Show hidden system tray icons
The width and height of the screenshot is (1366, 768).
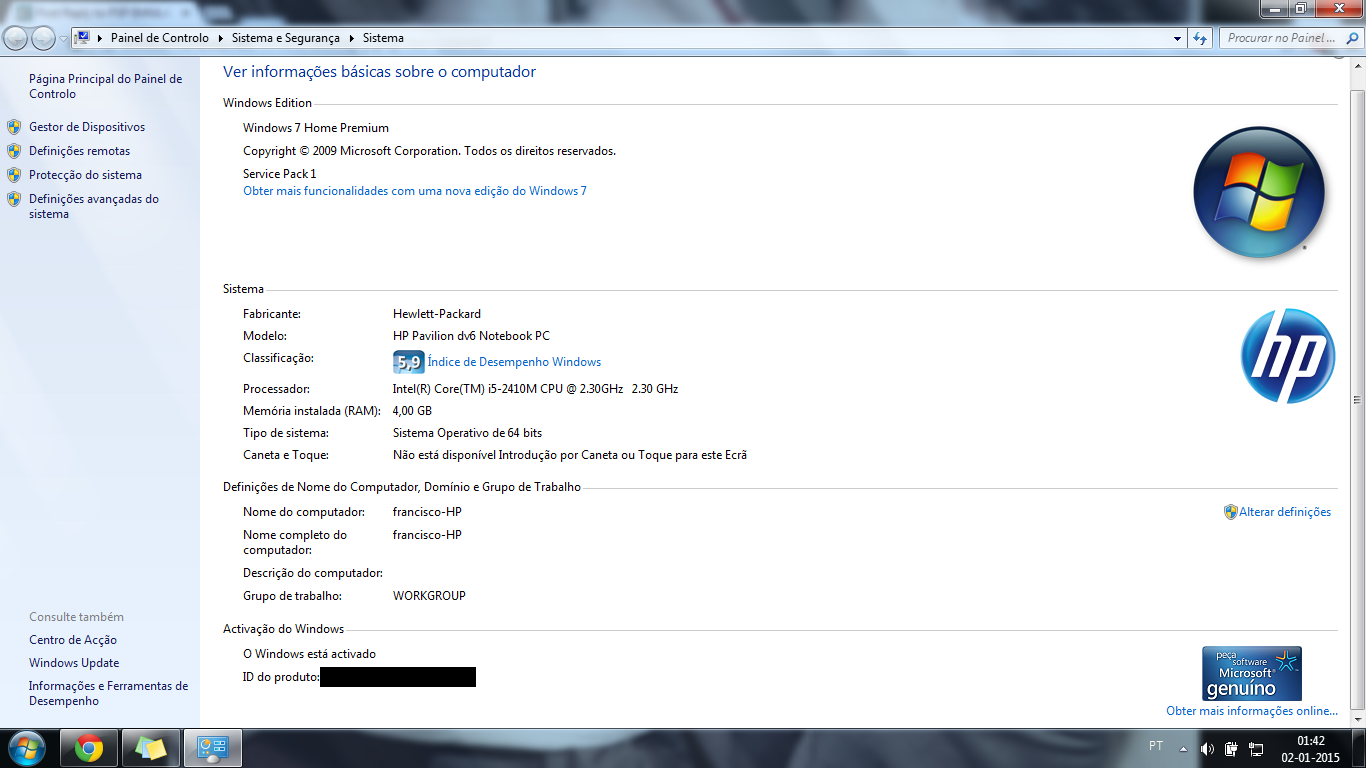click(x=1183, y=749)
